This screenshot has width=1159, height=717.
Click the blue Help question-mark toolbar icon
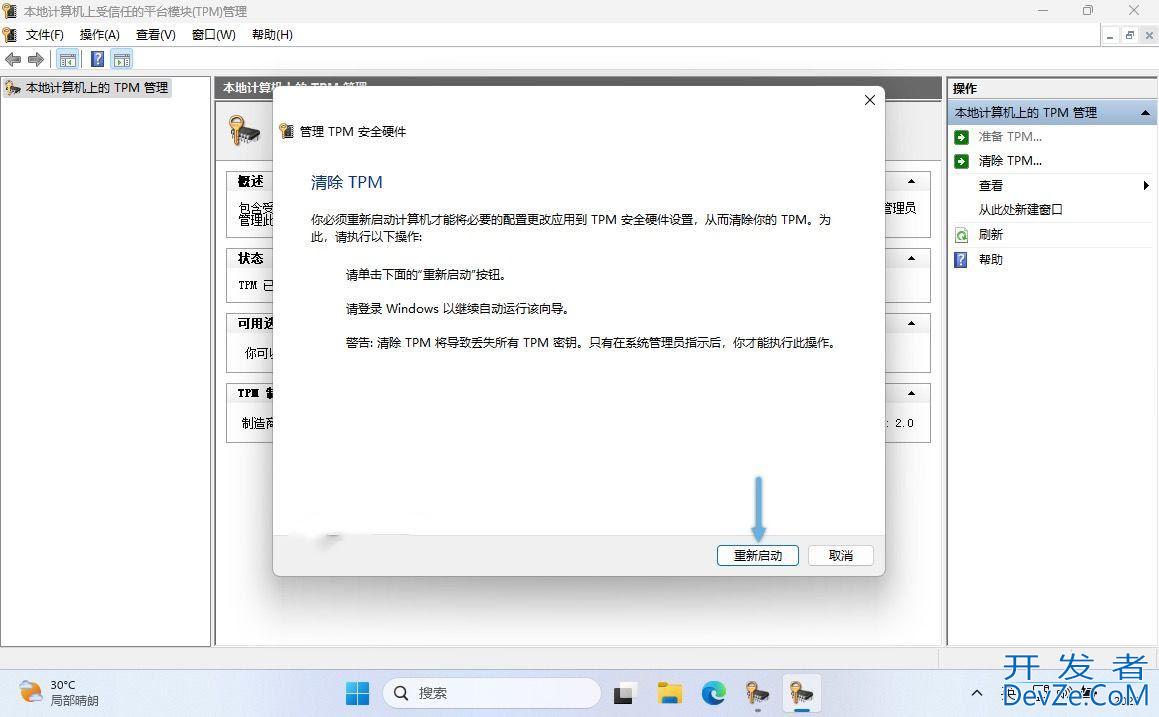[97, 59]
